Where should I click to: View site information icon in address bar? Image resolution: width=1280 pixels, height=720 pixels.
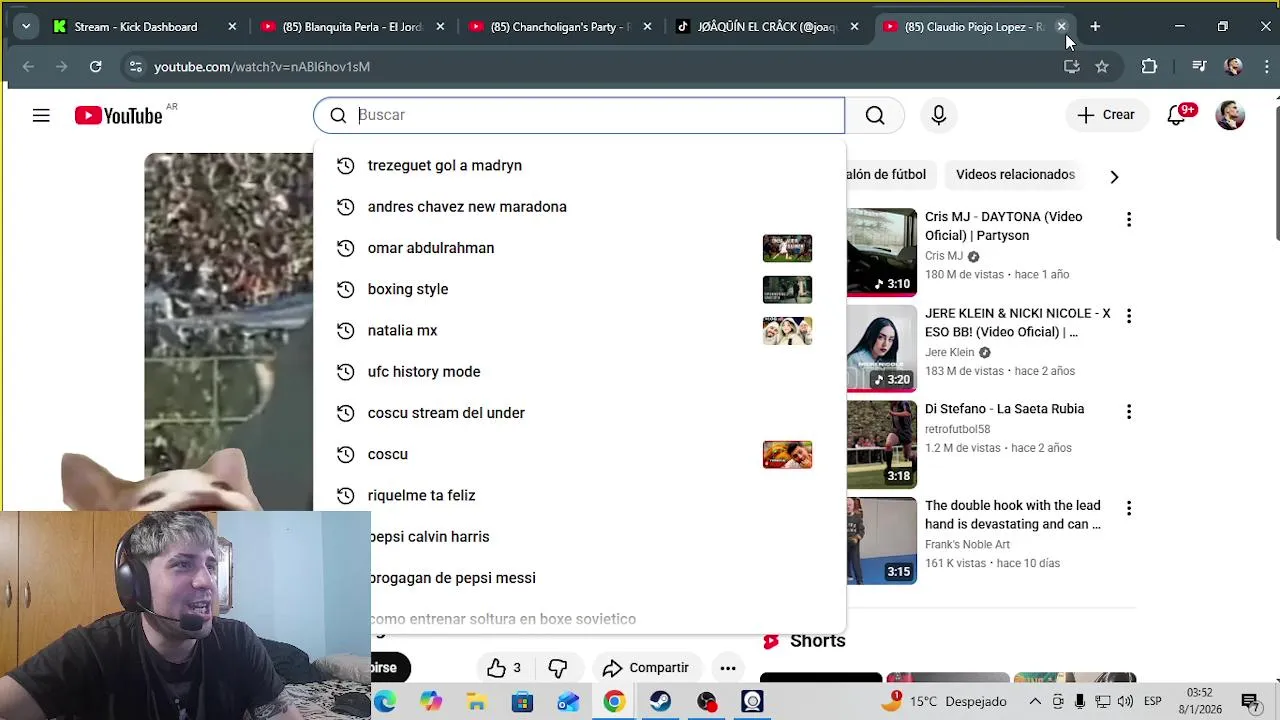pos(135,66)
